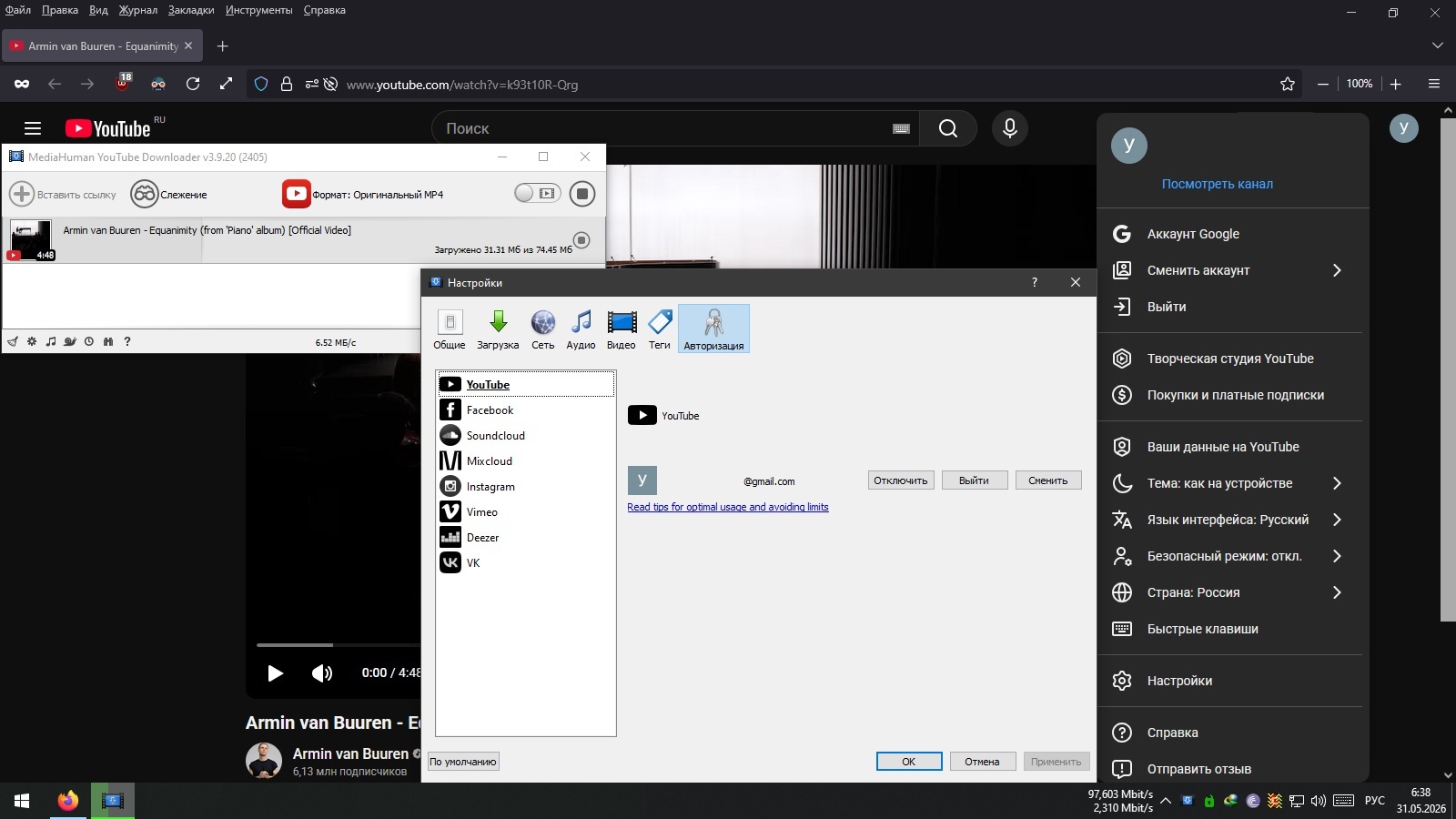Start voice search with microphone button

tap(1010, 128)
